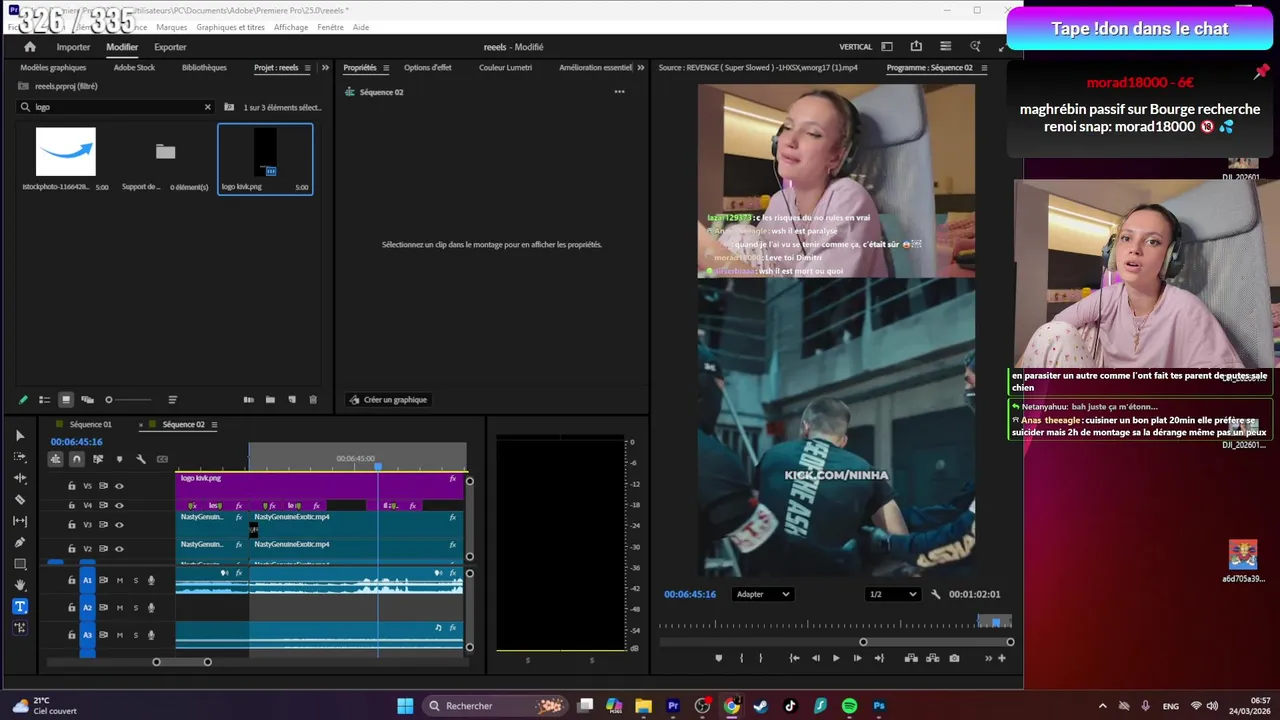Switch Project panel to icon view
1280x720 pixels.
[x=66, y=400]
